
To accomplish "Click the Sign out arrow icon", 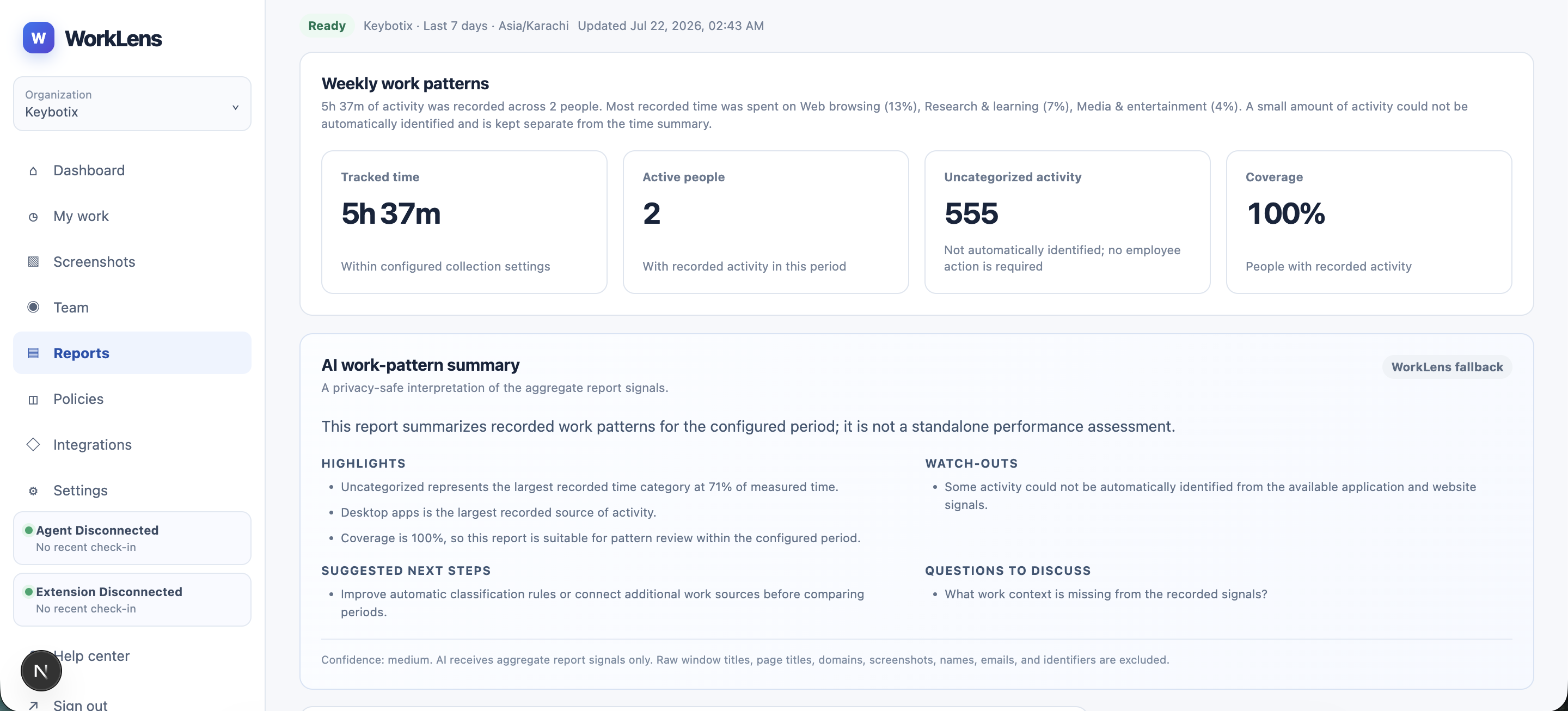I will tap(33, 704).
